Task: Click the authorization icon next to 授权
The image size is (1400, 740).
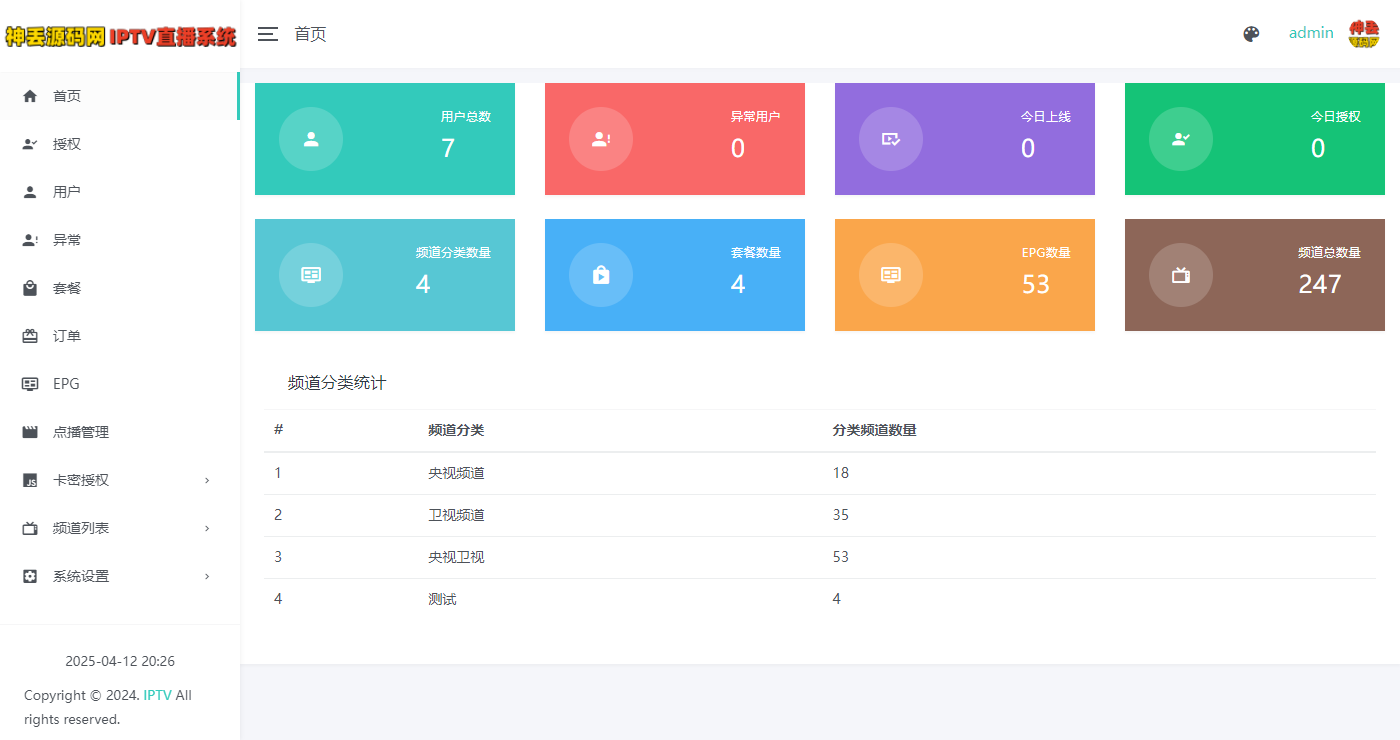Action: pos(30,143)
